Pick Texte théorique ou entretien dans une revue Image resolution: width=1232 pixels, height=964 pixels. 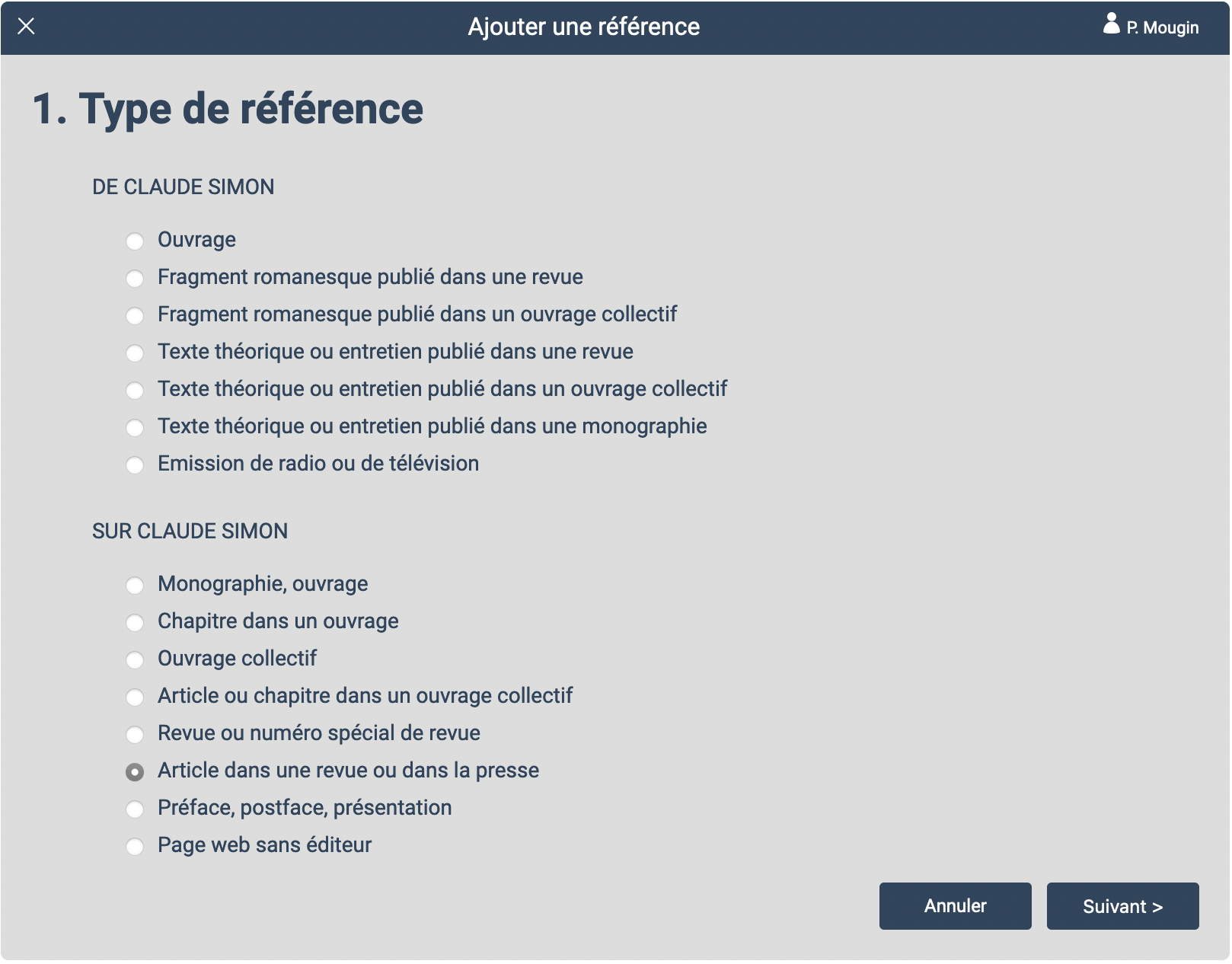tap(135, 353)
